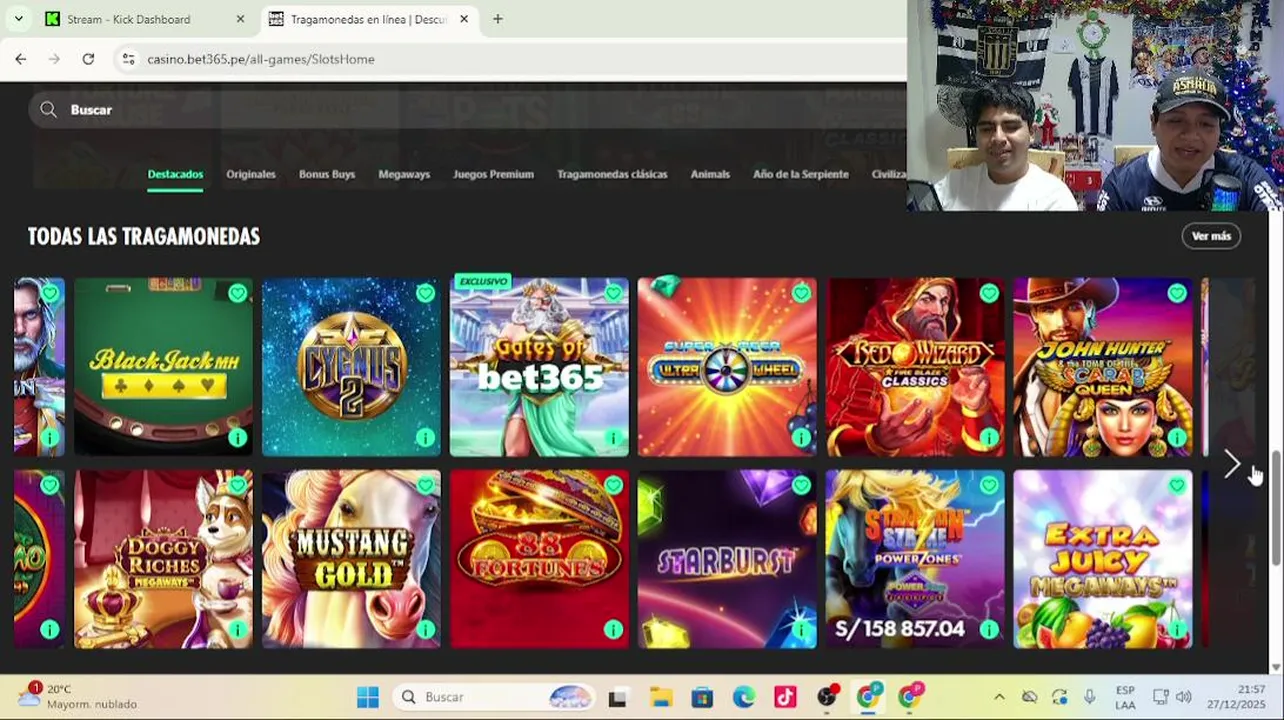Show info for Ultra Wheel game

[x=801, y=438]
